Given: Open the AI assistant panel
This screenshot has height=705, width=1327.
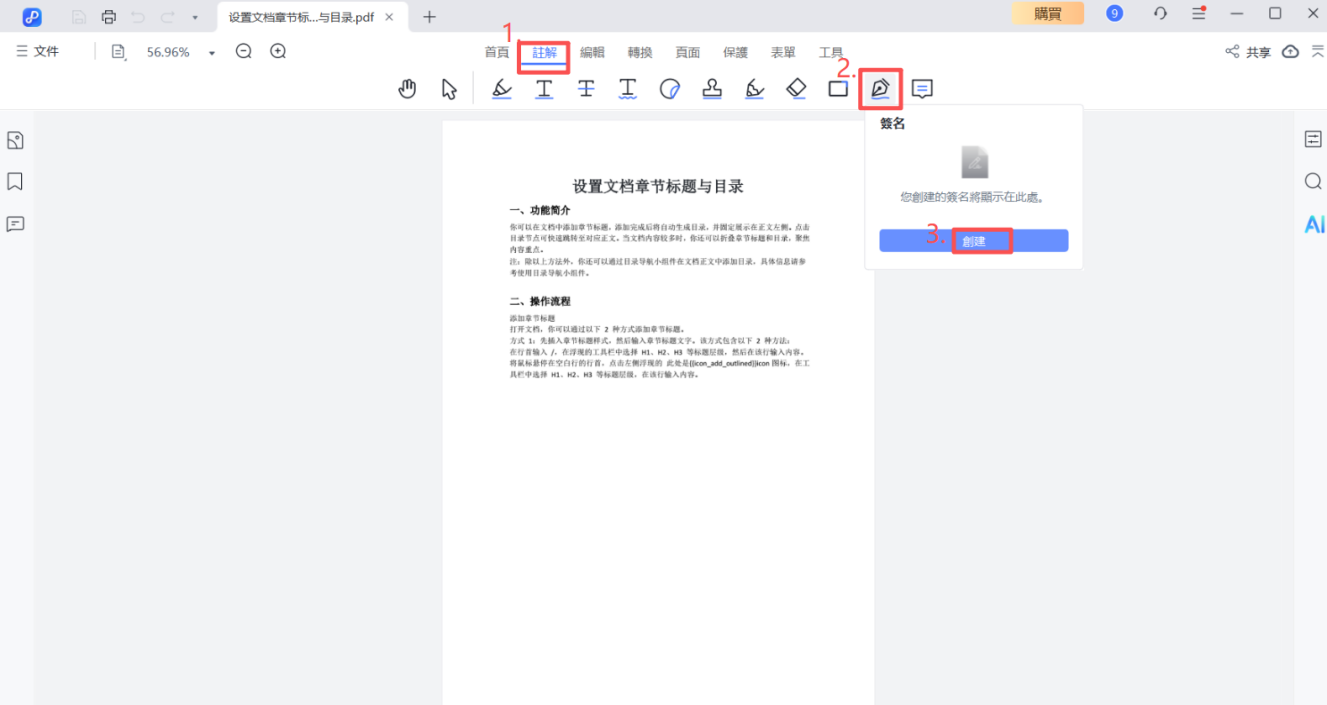Looking at the screenshot, I should (x=1313, y=223).
